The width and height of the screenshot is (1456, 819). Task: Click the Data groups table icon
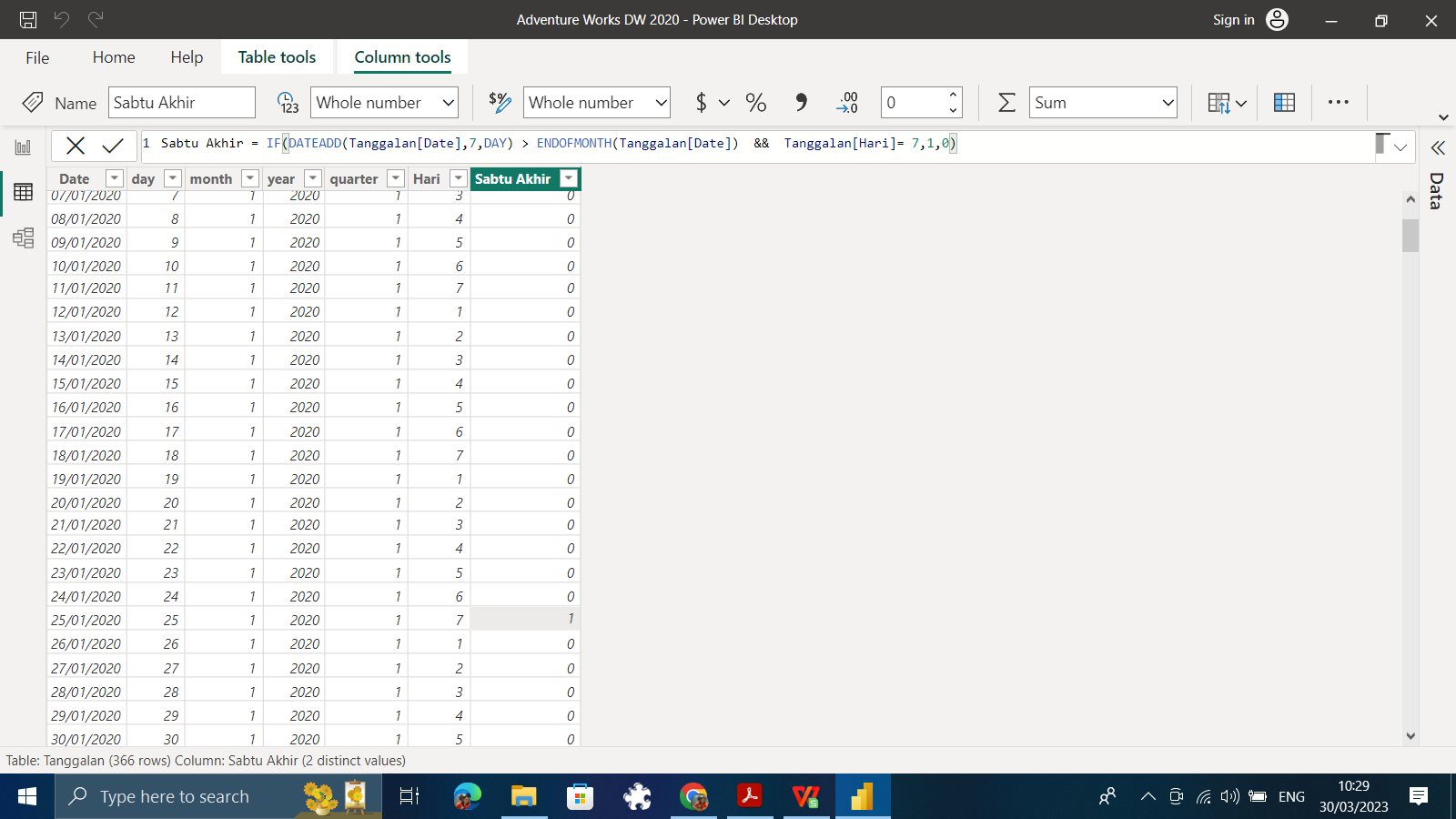tap(1284, 103)
